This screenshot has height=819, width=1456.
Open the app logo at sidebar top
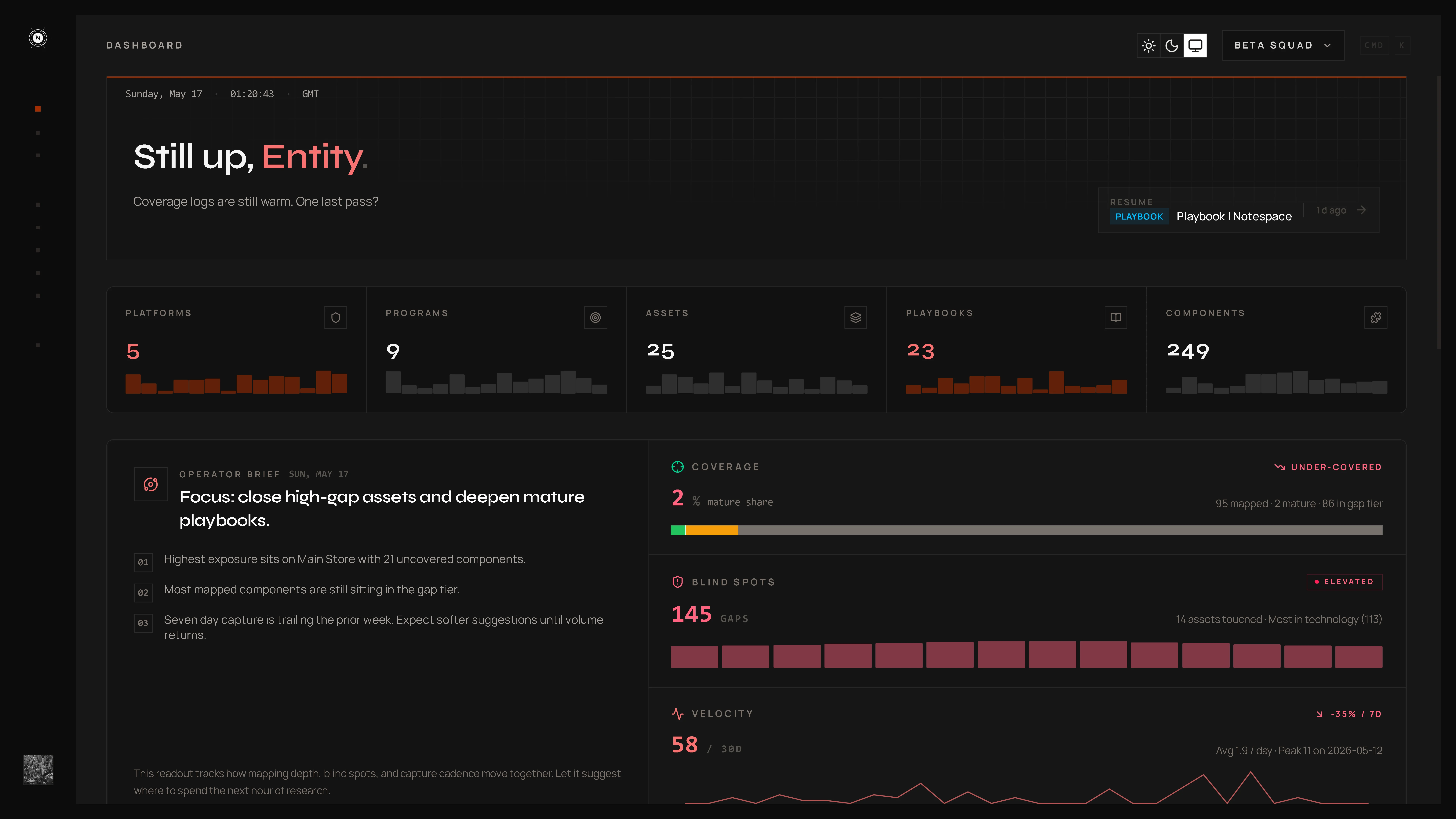38,38
